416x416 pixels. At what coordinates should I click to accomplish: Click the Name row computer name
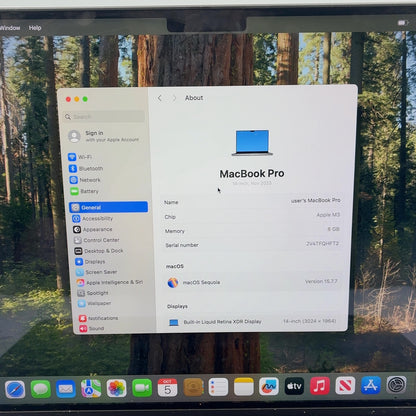(315, 200)
